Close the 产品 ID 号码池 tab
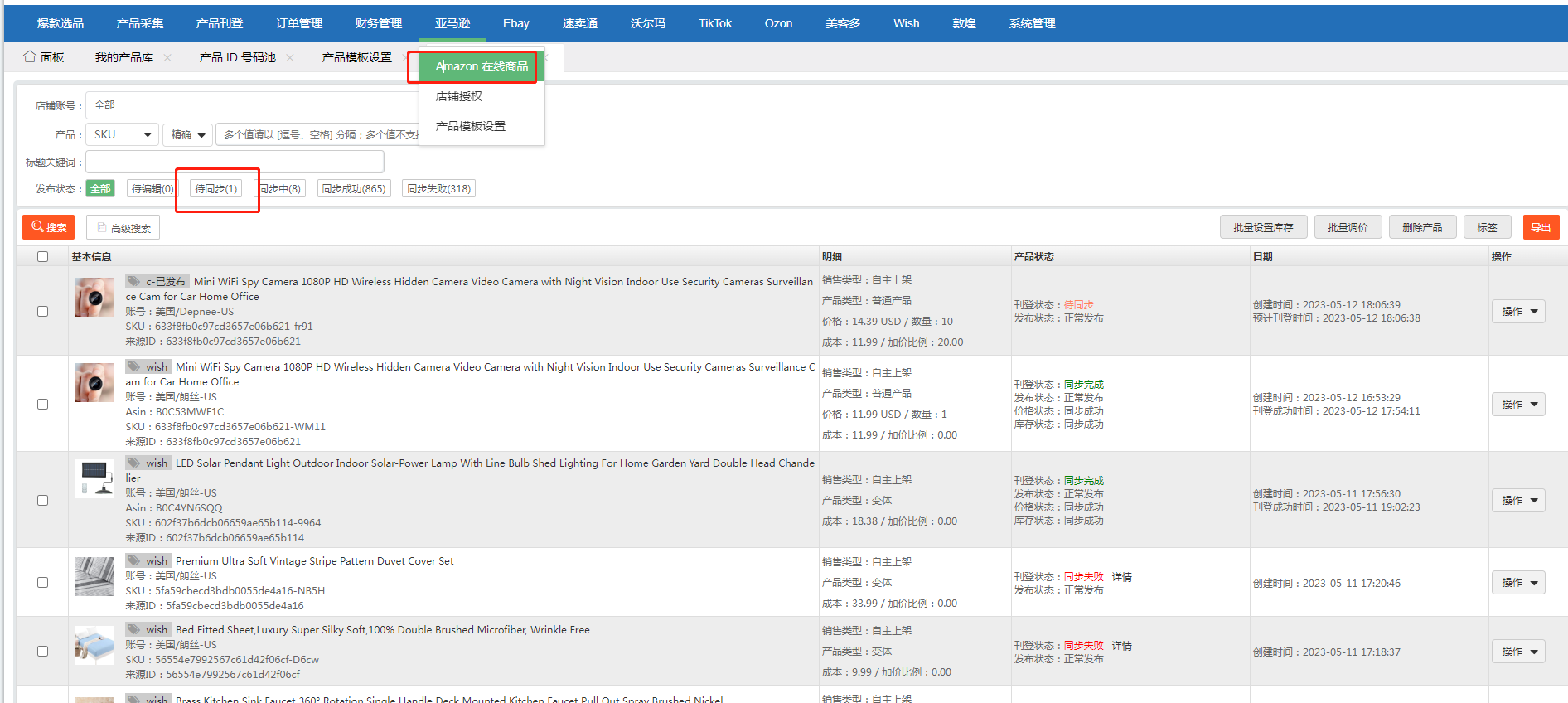The width and height of the screenshot is (1568, 703). 290,57
